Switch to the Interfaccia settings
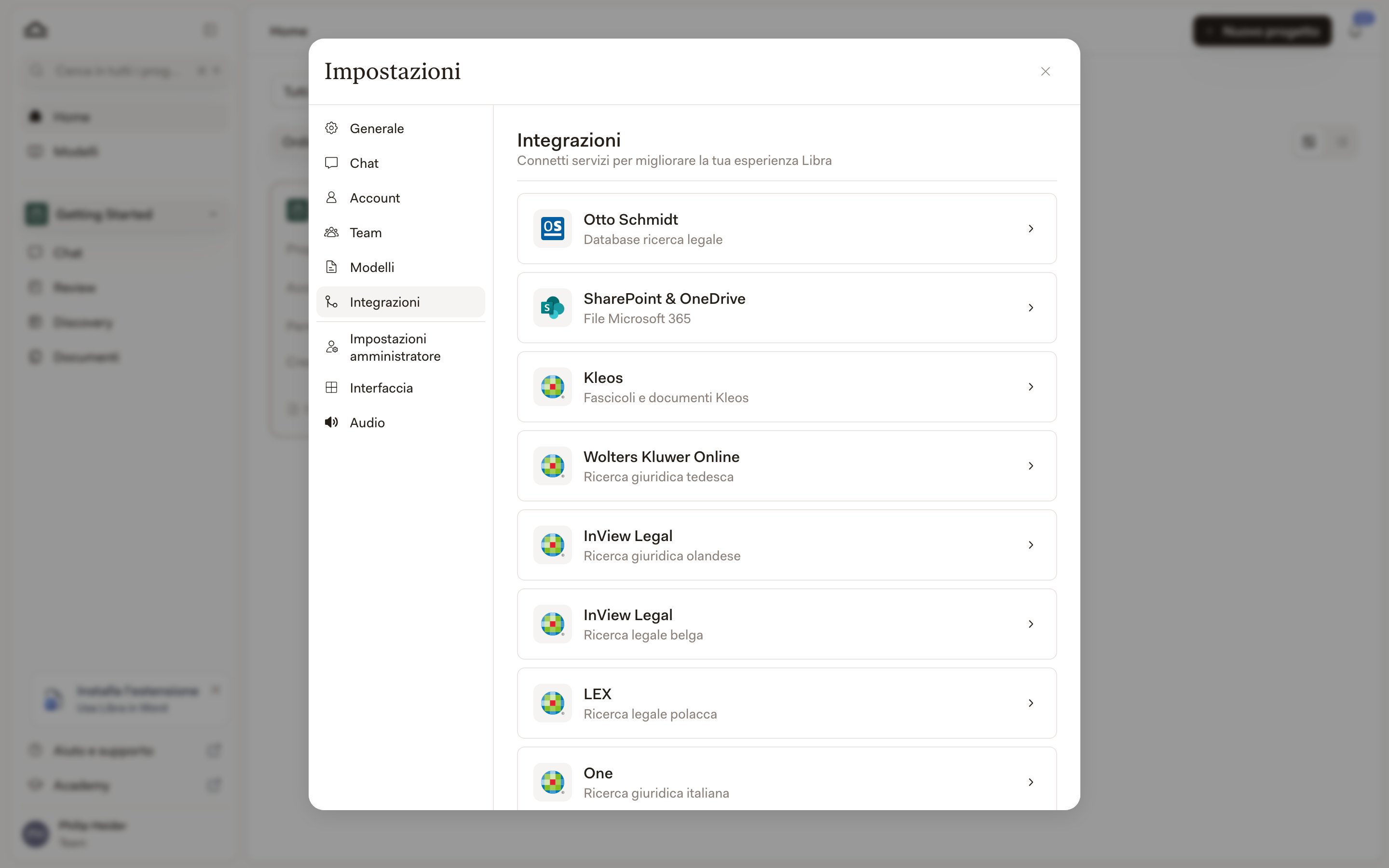 click(401, 388)
